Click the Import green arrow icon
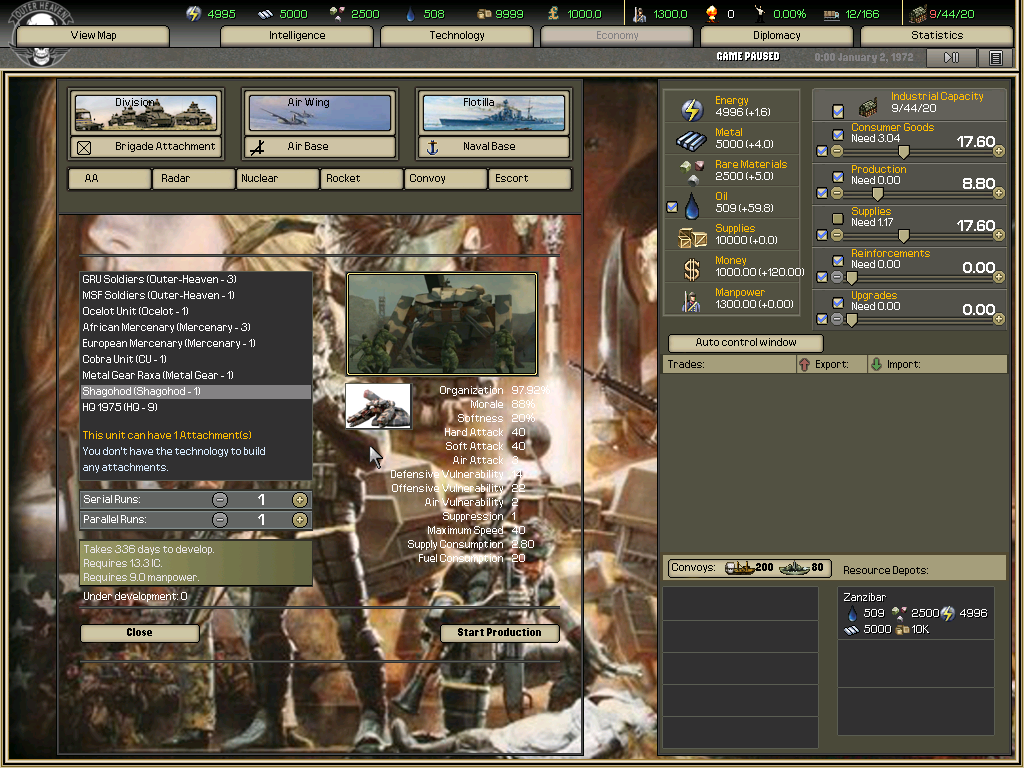 pyautogui.click(x=876, y=365)
